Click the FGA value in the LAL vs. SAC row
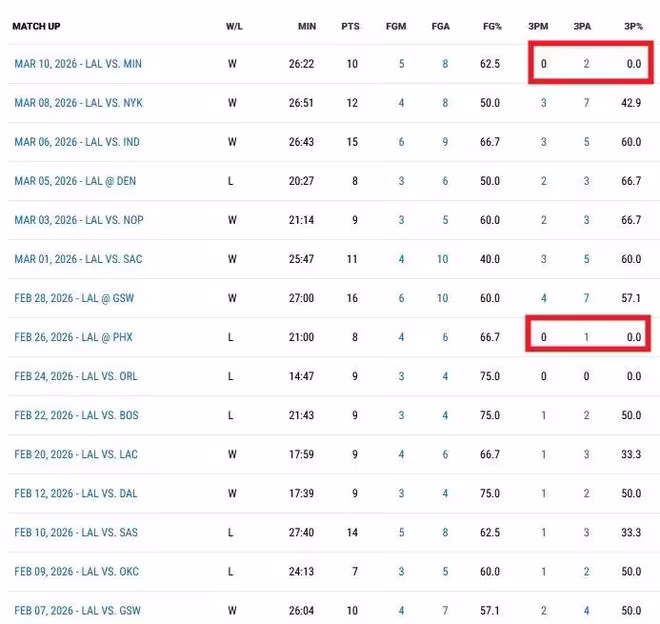This screenshot has width=660, height=624. click(443, 259)
